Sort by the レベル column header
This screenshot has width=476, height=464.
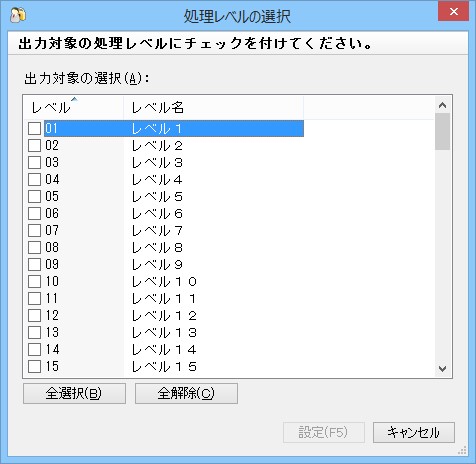[74, 108]
